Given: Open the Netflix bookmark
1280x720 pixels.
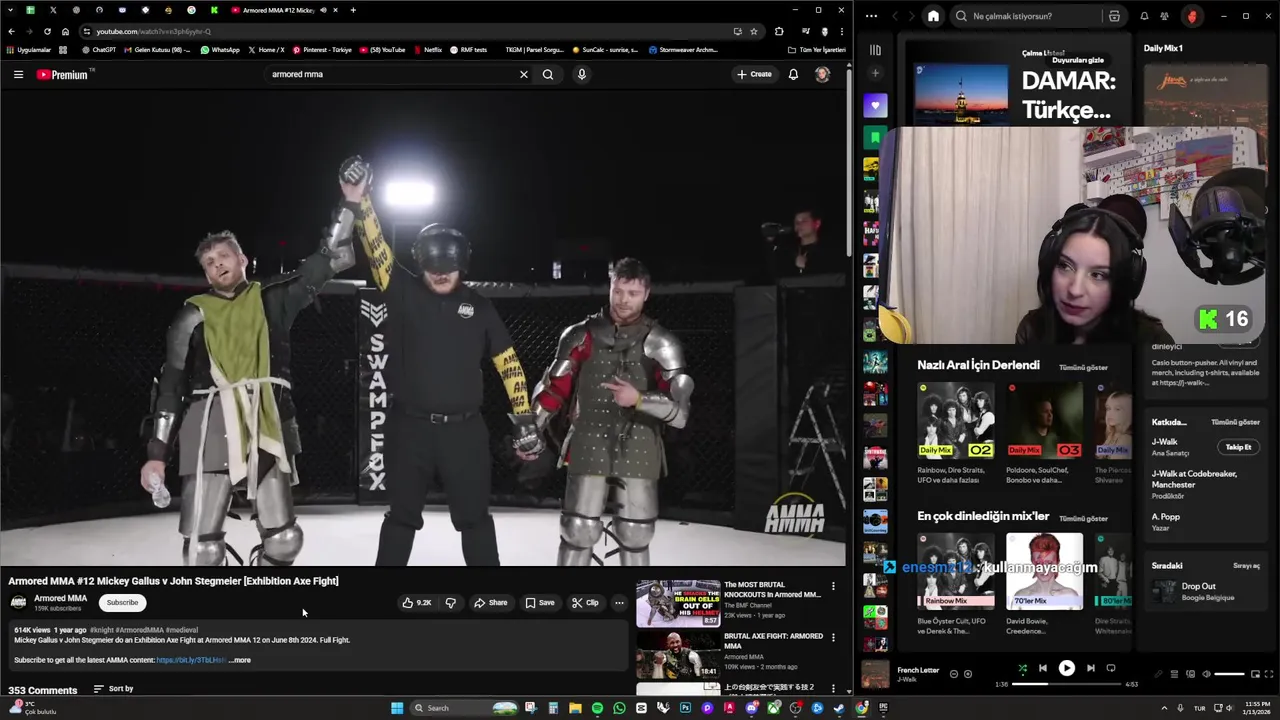Looking at the screenshot, I should click(x=427, y=49).
